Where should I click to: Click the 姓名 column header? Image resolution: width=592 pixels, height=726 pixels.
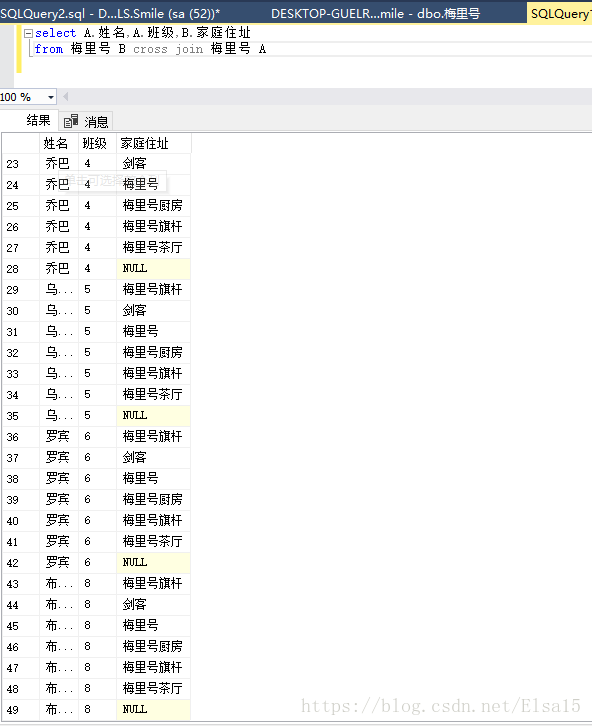[59, 144]
